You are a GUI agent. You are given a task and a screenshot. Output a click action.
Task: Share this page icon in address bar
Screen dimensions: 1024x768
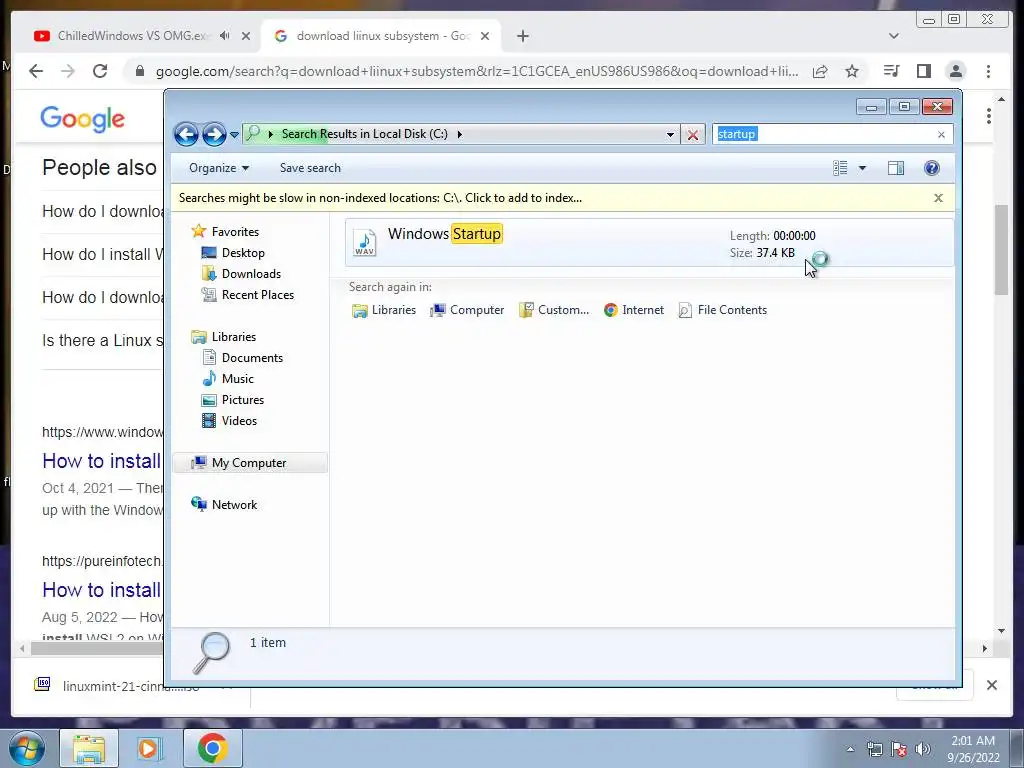pos(820,71)
